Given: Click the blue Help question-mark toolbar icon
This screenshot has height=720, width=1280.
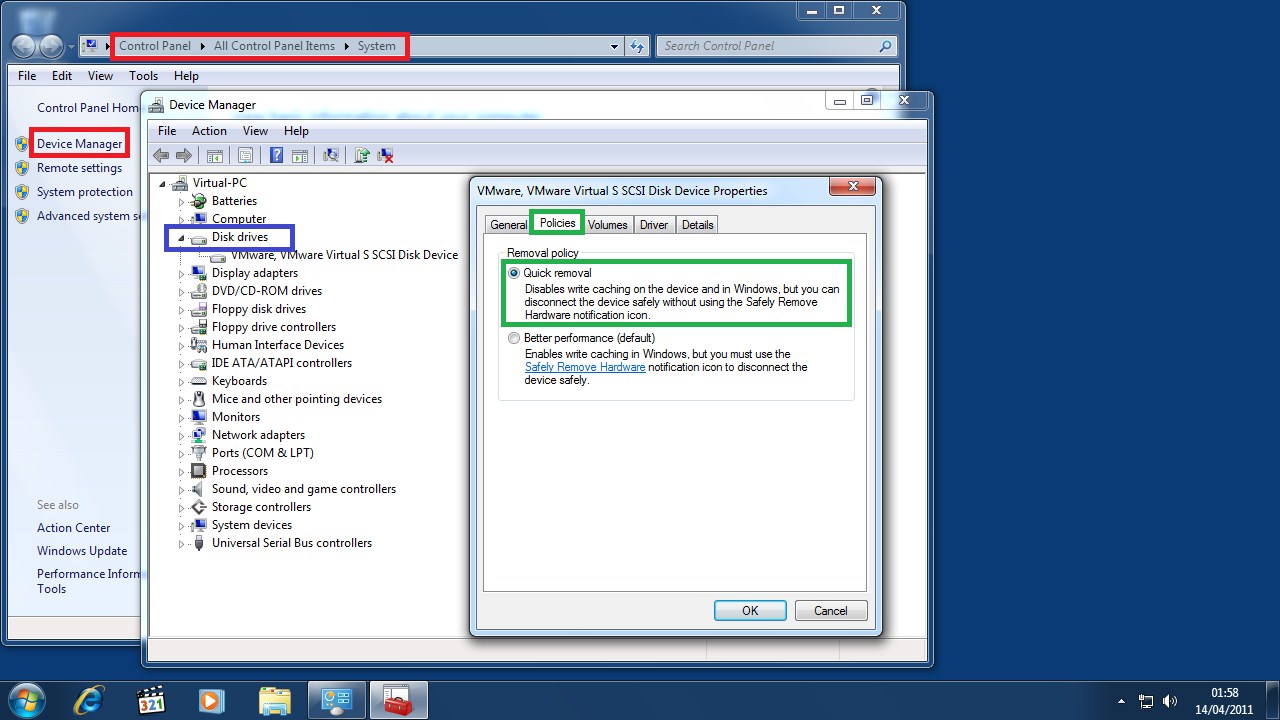Looking at the screenshot, I should [276, 155].
